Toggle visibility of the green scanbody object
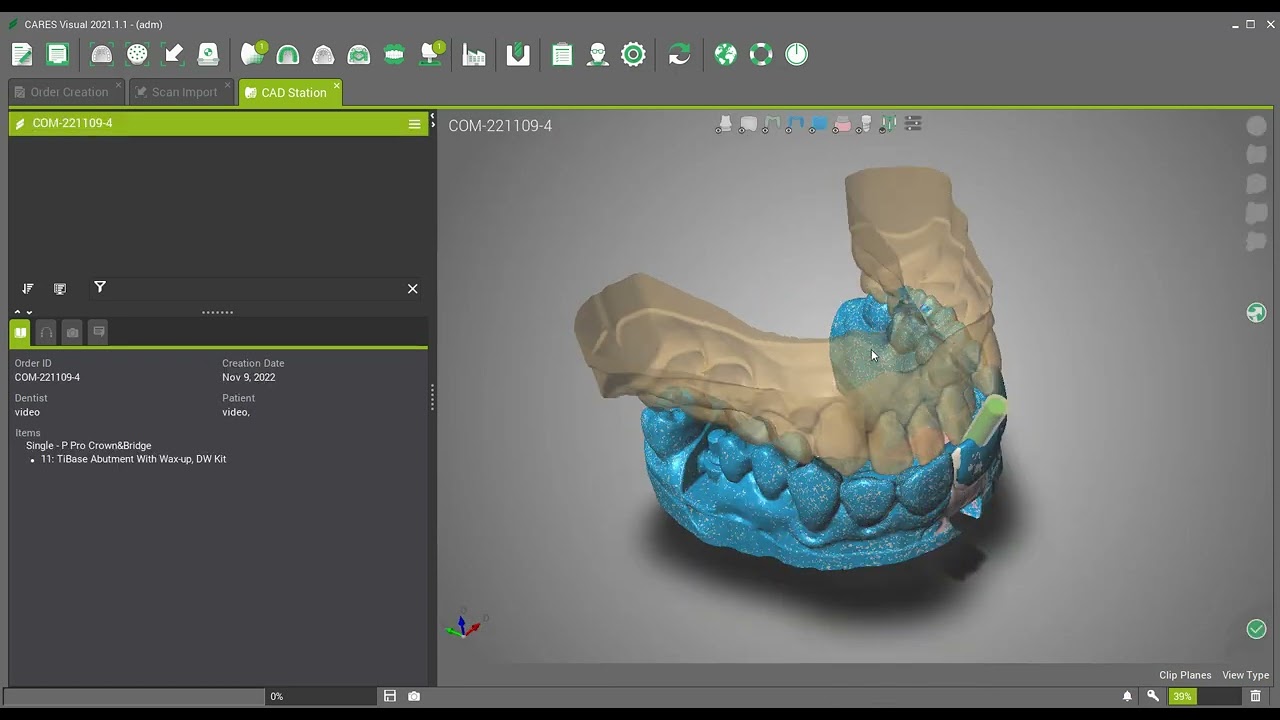This screenshot has width=1280, height=720. 888,125
